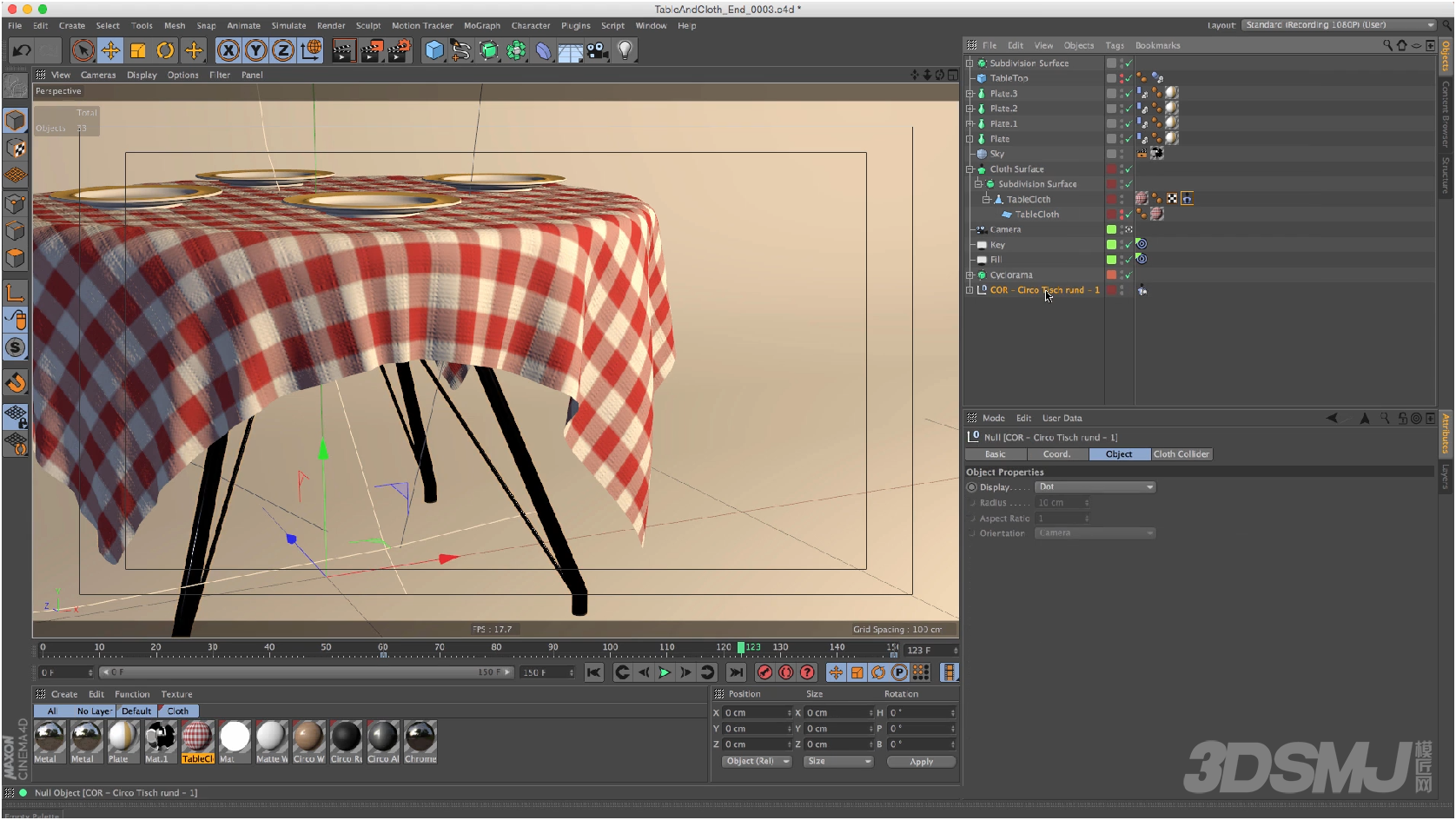Open the Display type dropdown

point(1096,487)
